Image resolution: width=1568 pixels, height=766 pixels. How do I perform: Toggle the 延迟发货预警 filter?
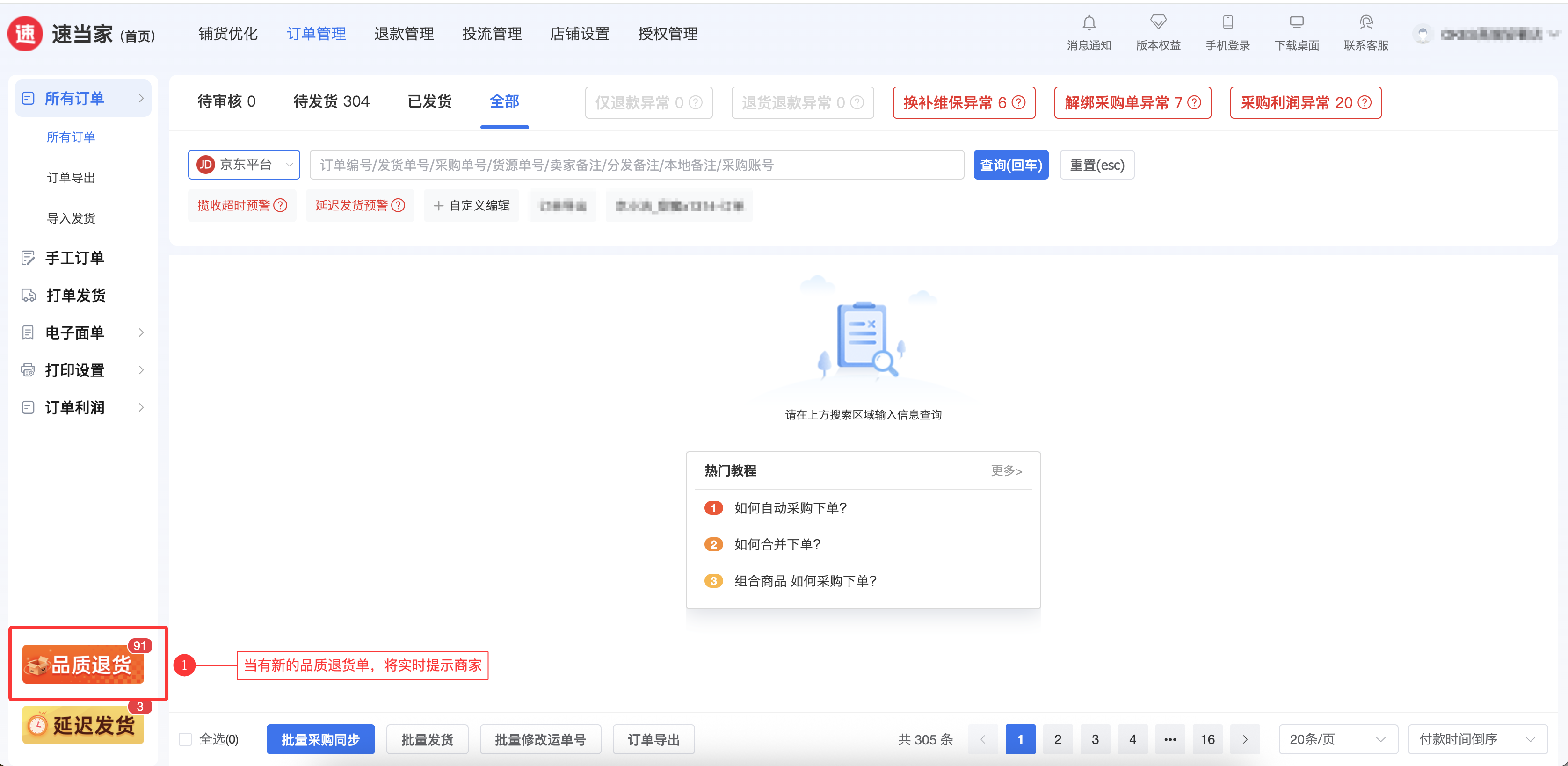pos(352,206)
